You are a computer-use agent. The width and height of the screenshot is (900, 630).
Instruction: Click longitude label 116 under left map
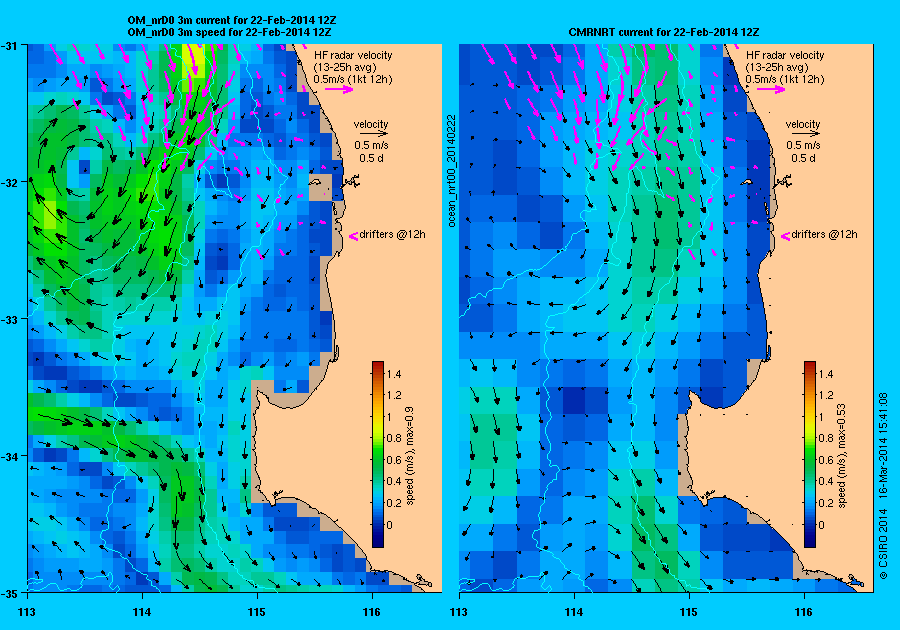click(x=371, y=612)
